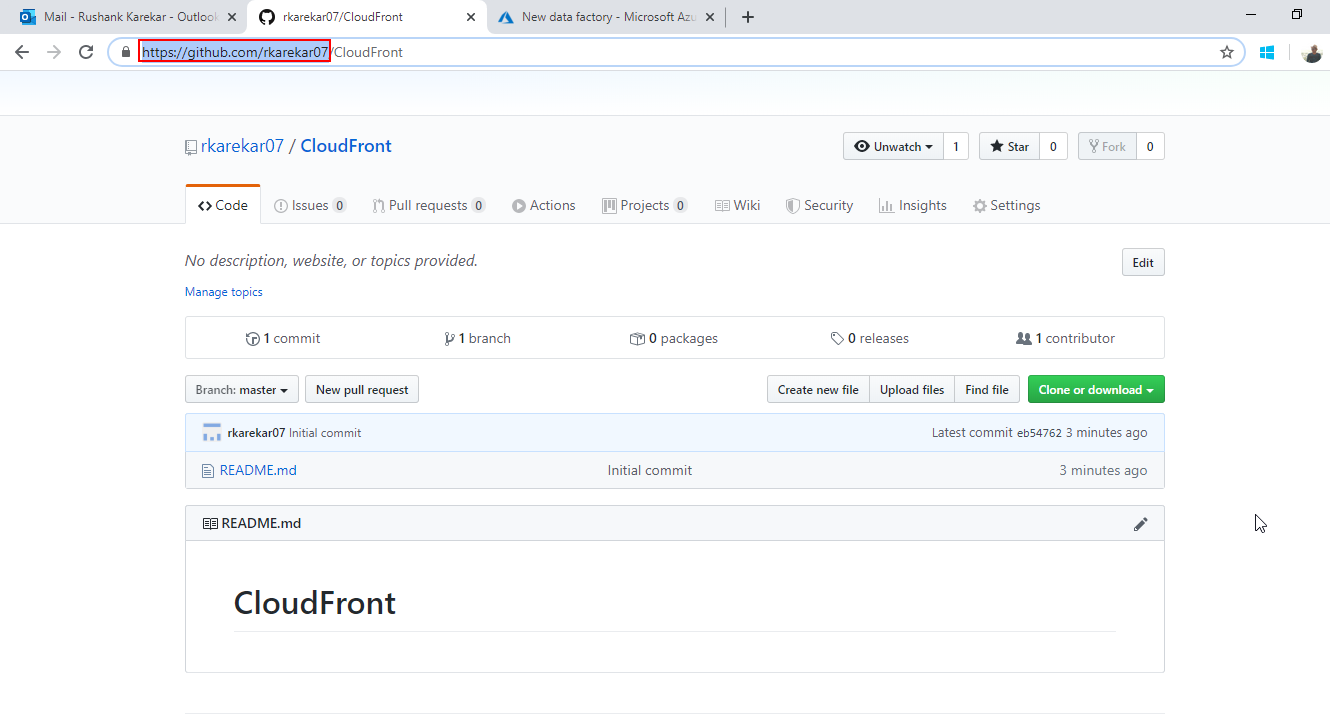Click the 1 commit stat link
The width and height of the screenshot is (1330, 721).
coord(283,339)
